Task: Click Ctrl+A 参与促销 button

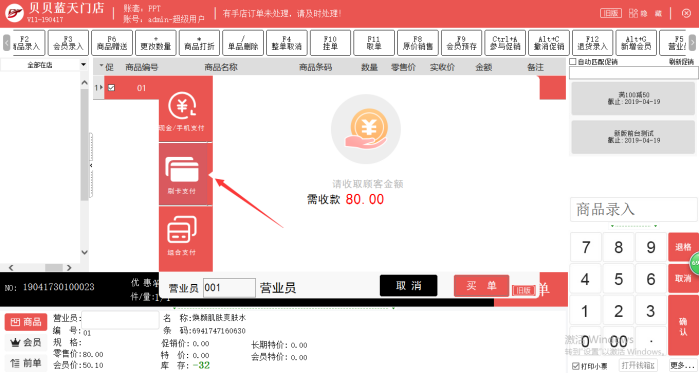Action: (x=505, y=43)
